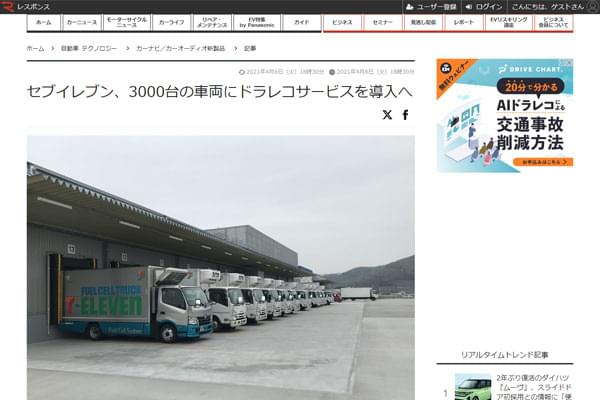Open the モーターサイクルニュース tab

point(126,23)
